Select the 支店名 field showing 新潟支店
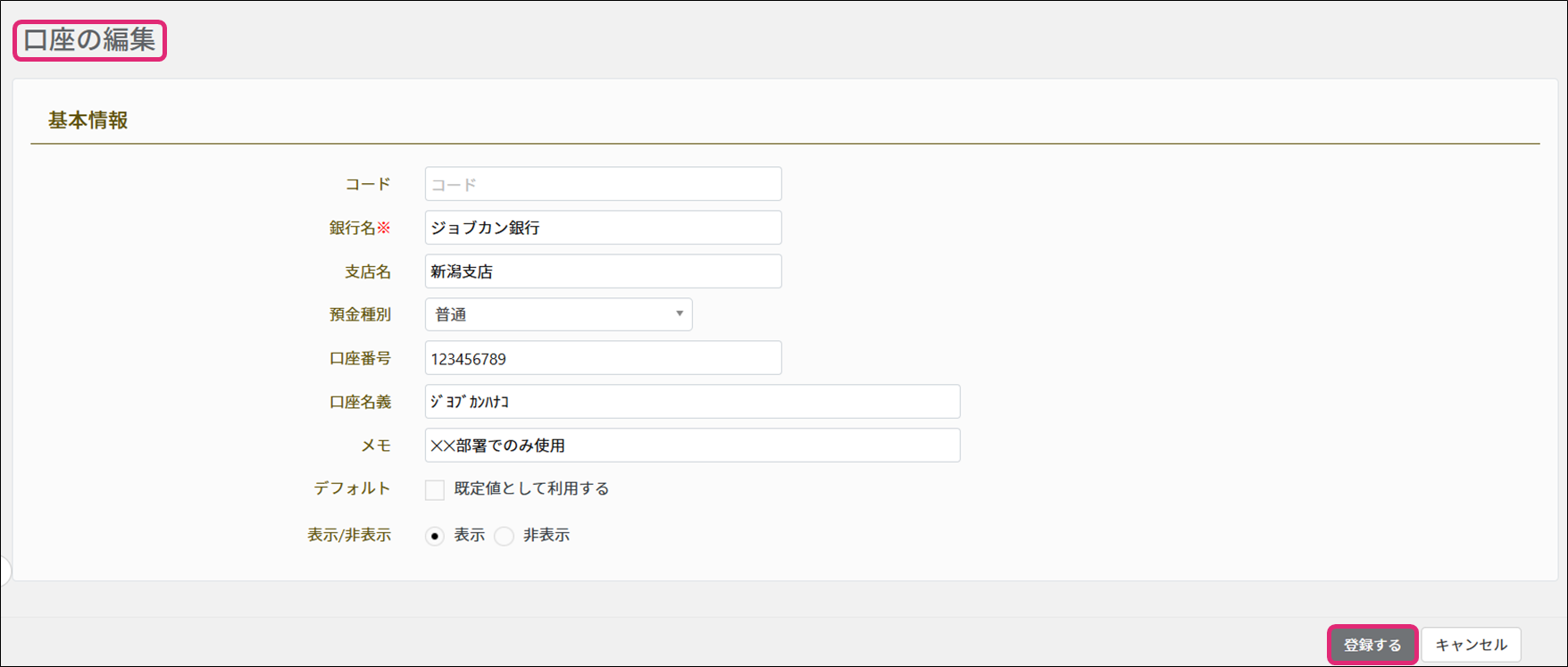The height and width of the screenshot is (667, 1568). (603, 271)
